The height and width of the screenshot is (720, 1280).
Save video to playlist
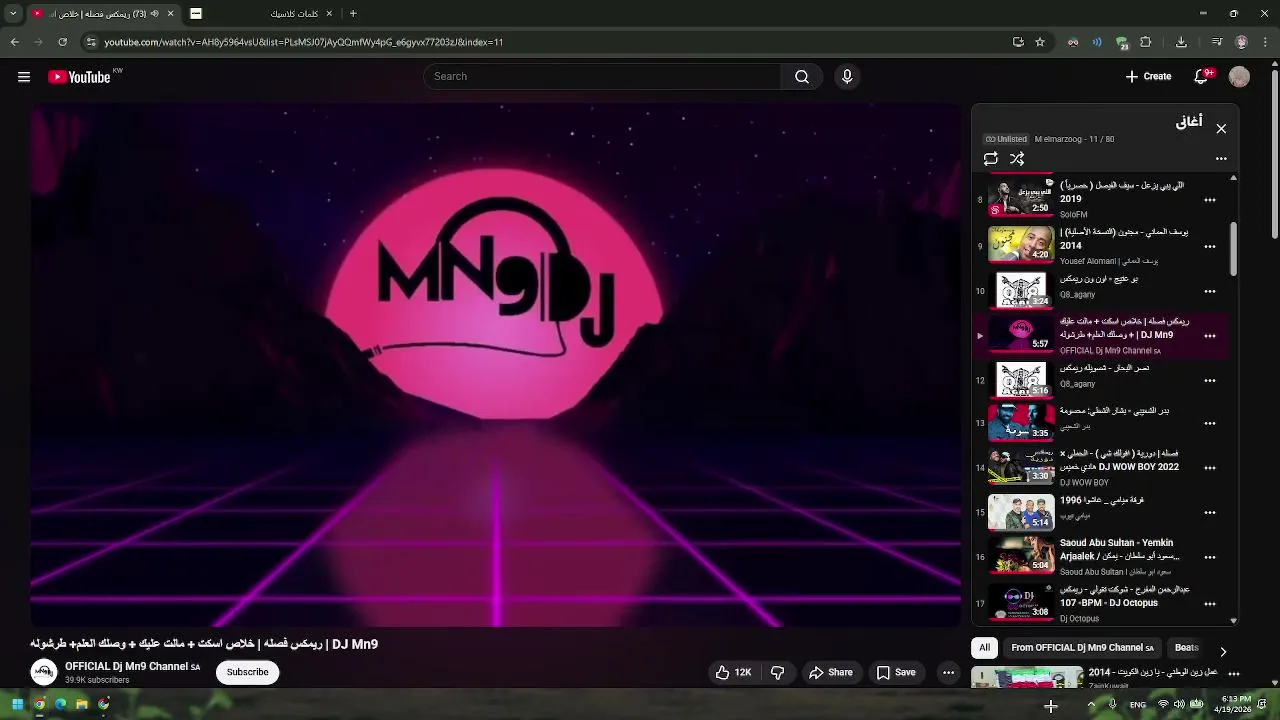point(896,673)
